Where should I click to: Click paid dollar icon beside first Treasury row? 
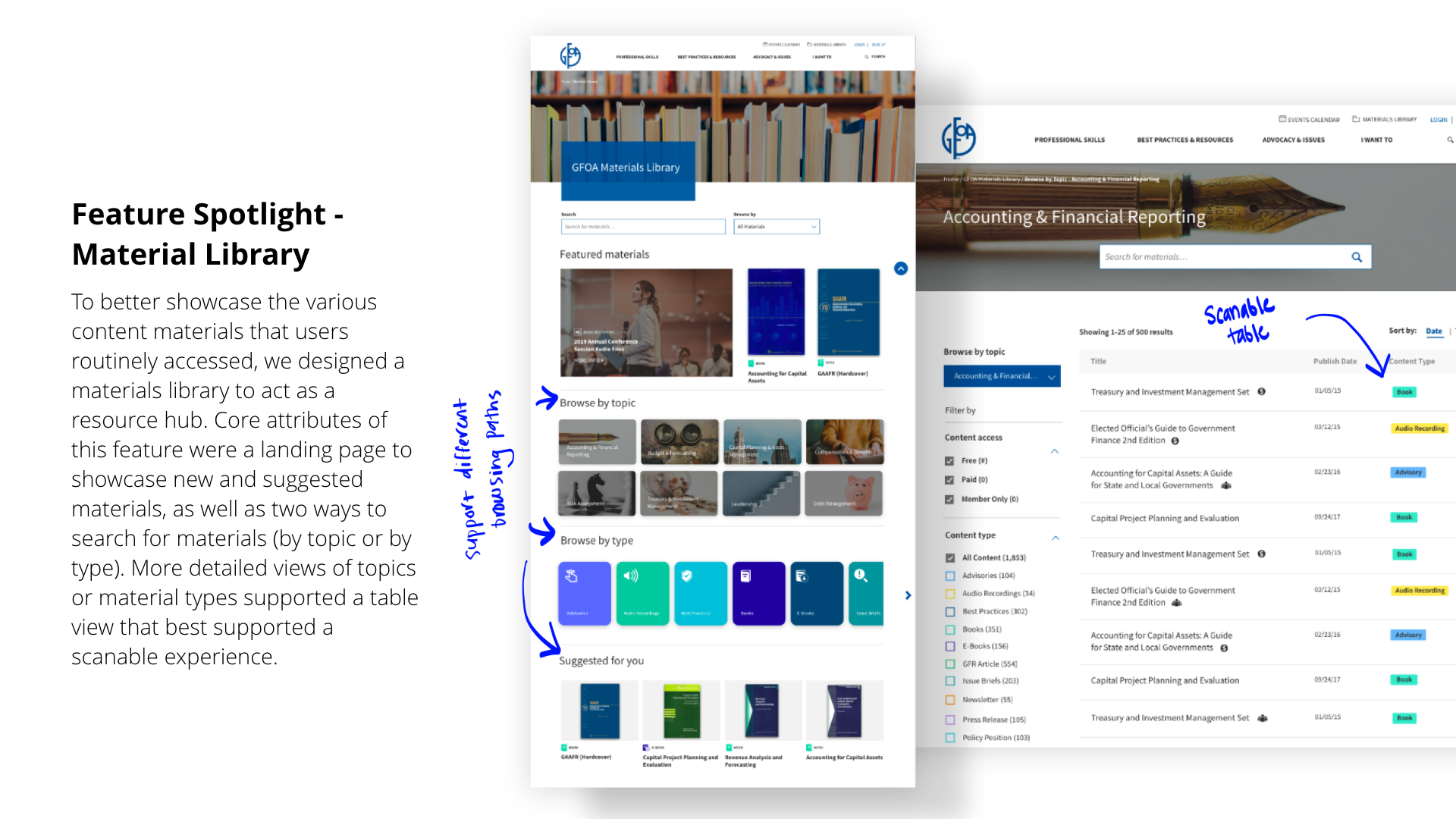[1262, 392]
